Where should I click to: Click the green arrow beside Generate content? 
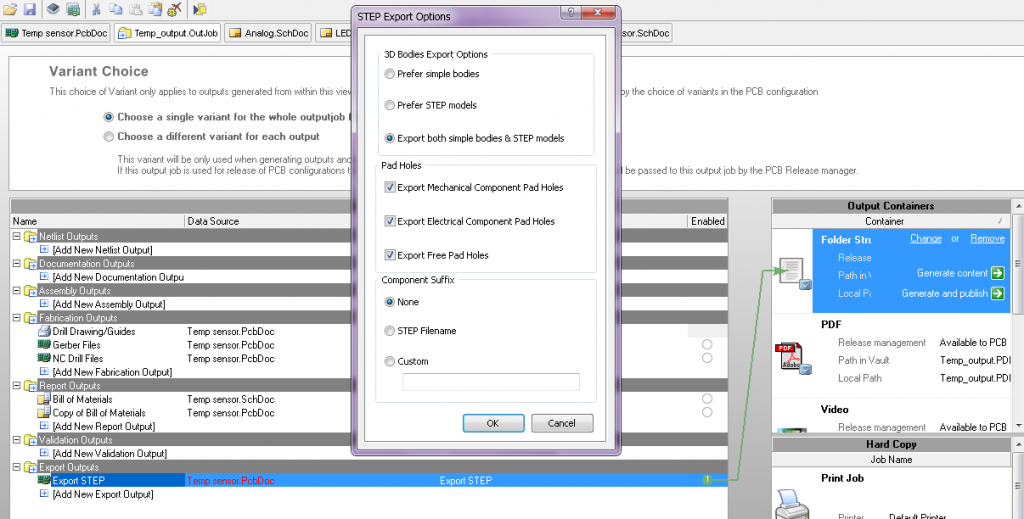[x=997, y=273]
